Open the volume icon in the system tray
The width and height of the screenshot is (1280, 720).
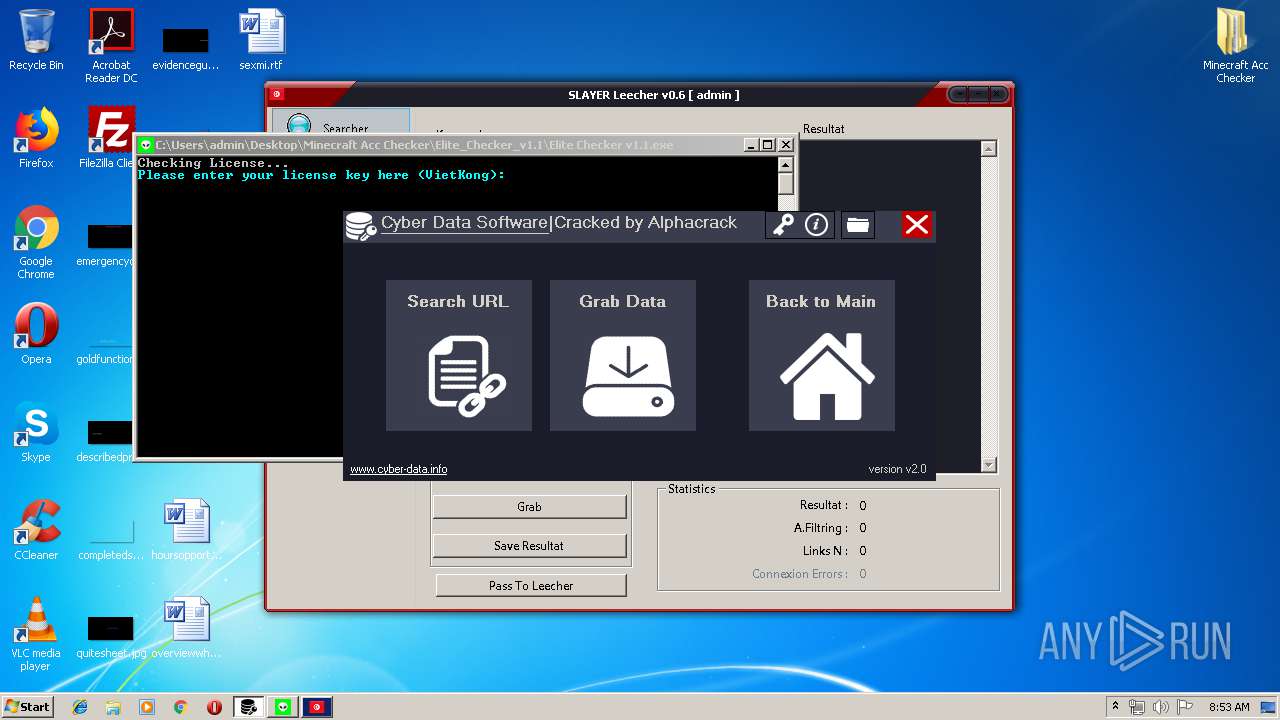(1162, 707)
